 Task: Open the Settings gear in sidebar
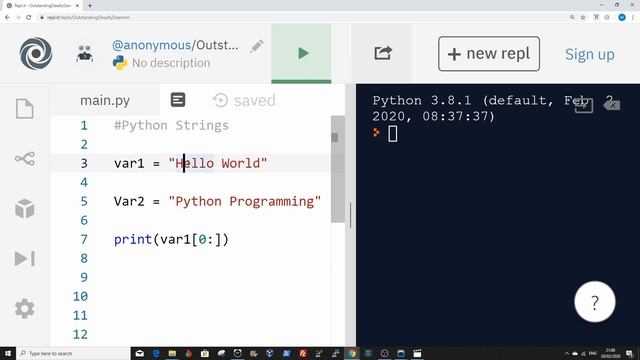pos(24,309)
